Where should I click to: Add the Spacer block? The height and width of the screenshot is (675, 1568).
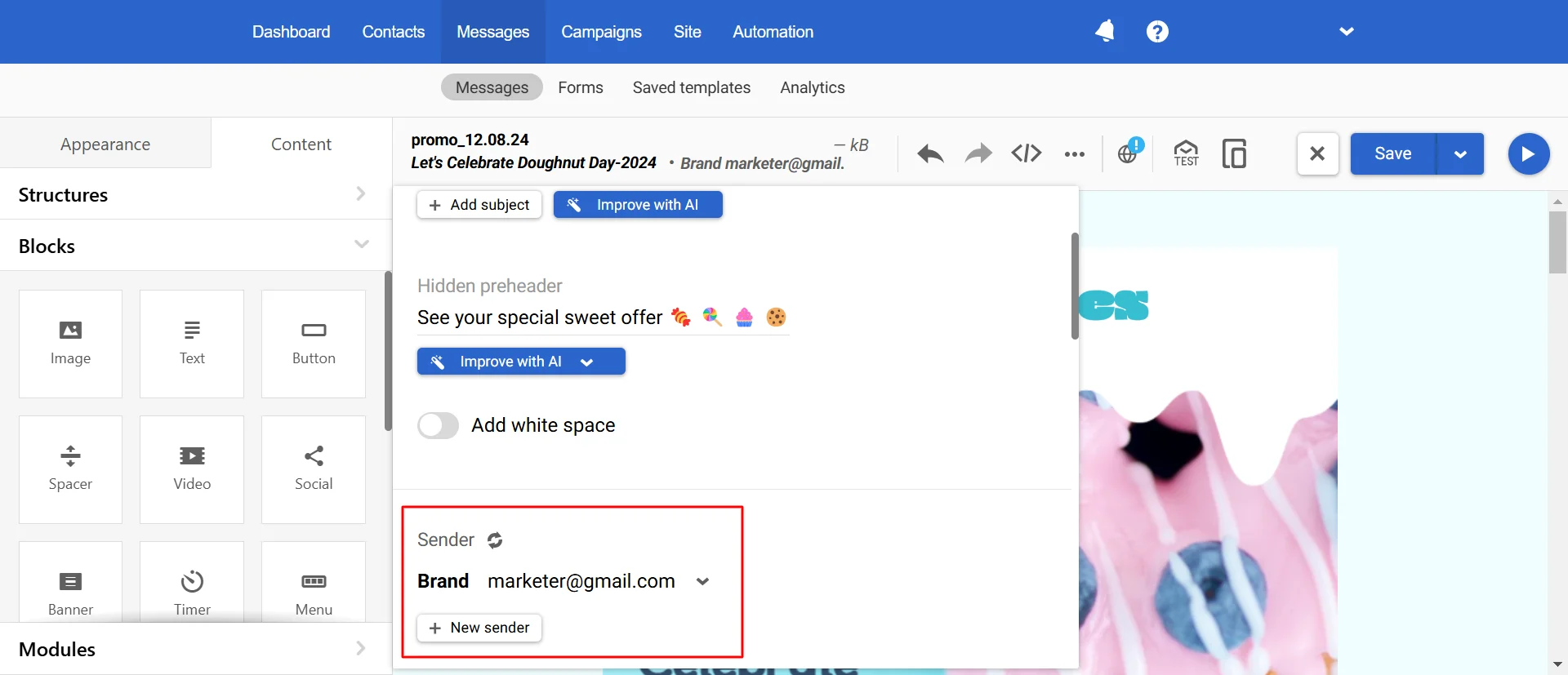coord(70,469)
